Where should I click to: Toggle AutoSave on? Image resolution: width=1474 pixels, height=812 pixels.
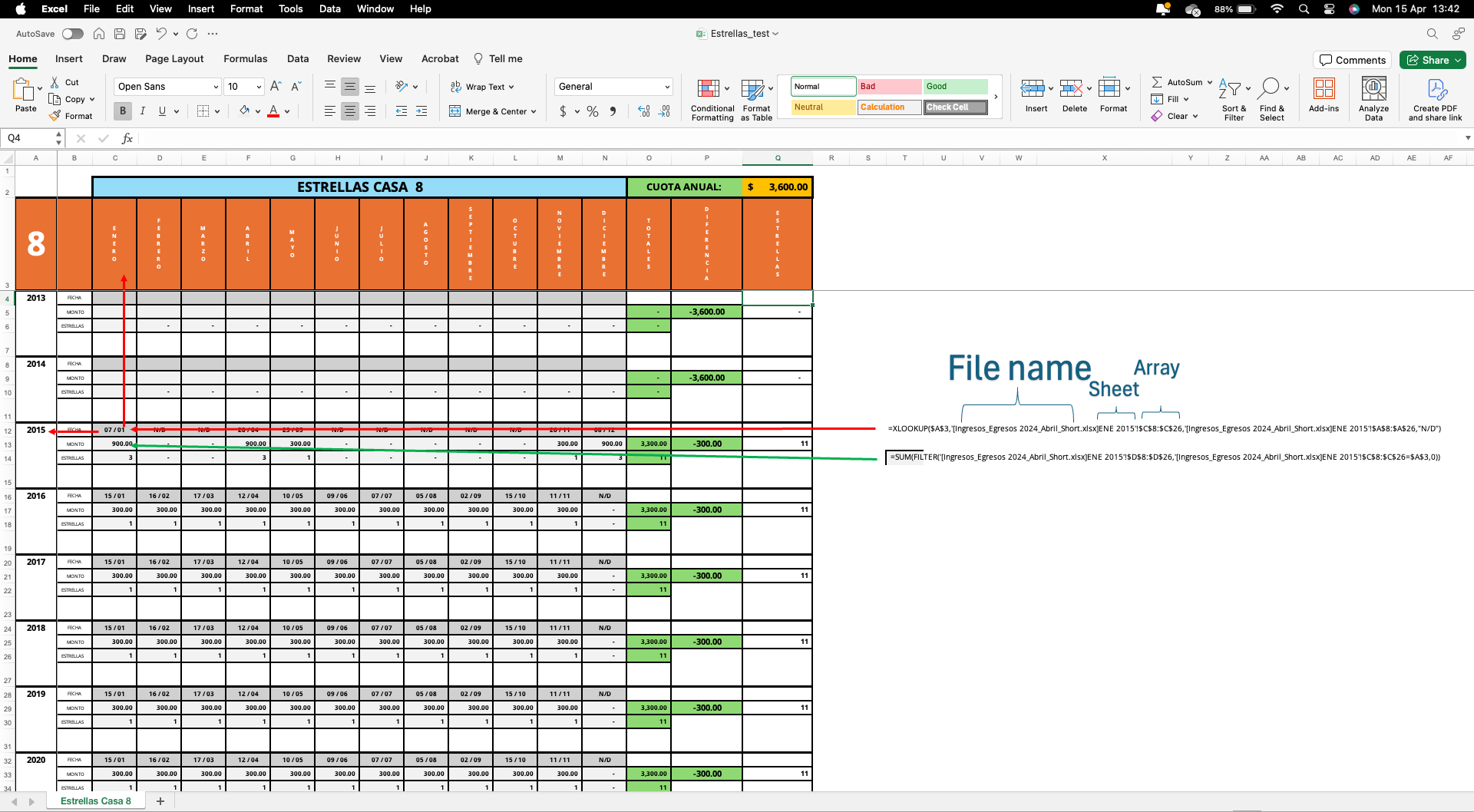(72, 34)
